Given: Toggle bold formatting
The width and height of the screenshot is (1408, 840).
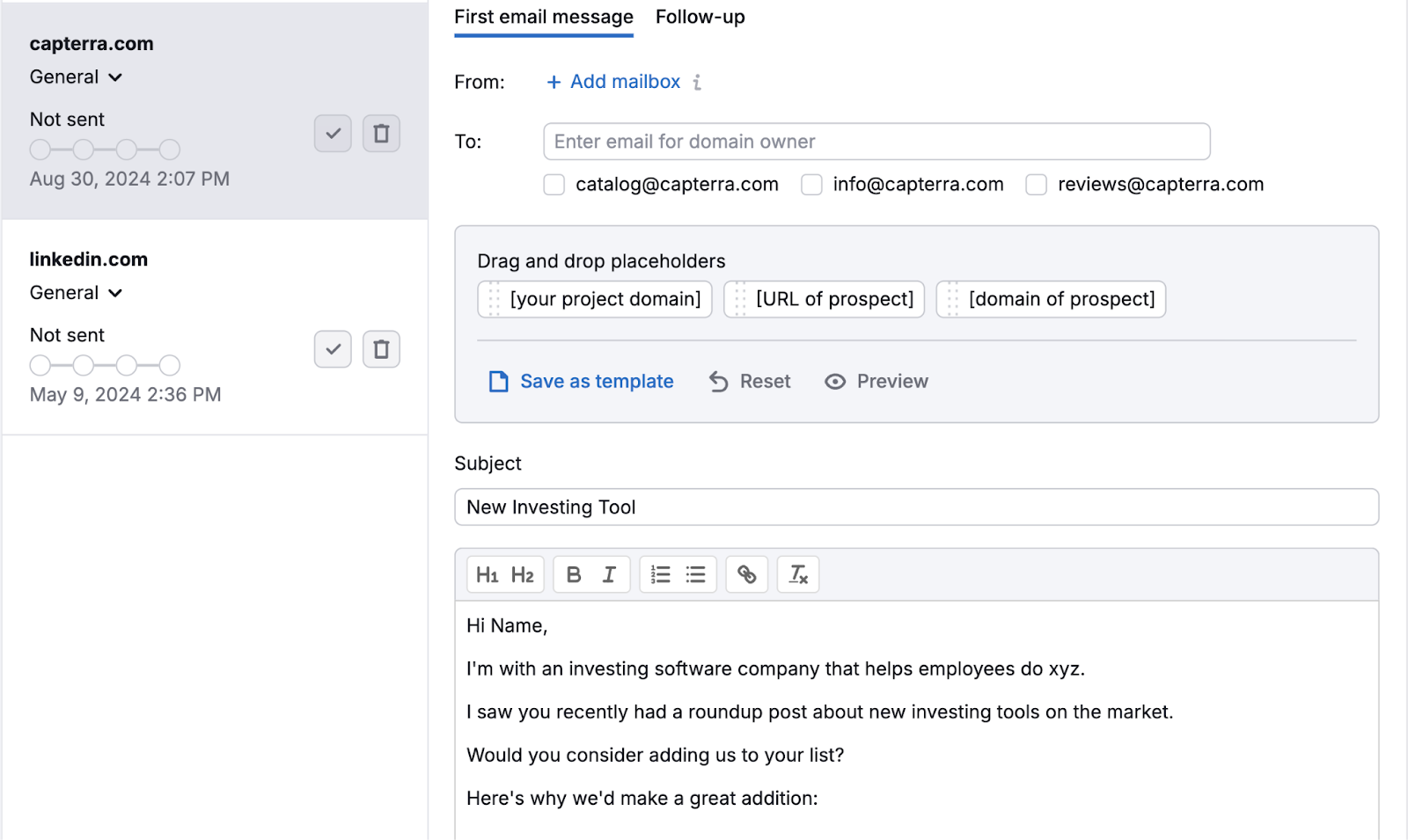Looking at the screenshot, I should [x=574, y=574].
